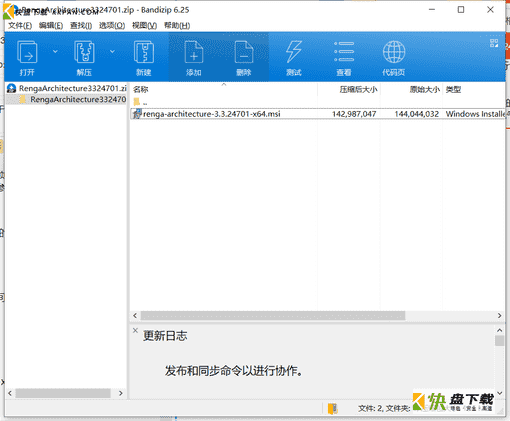Minimize the Bandizip window
Screen dimensions: 510x421
(x=432, y=10)
